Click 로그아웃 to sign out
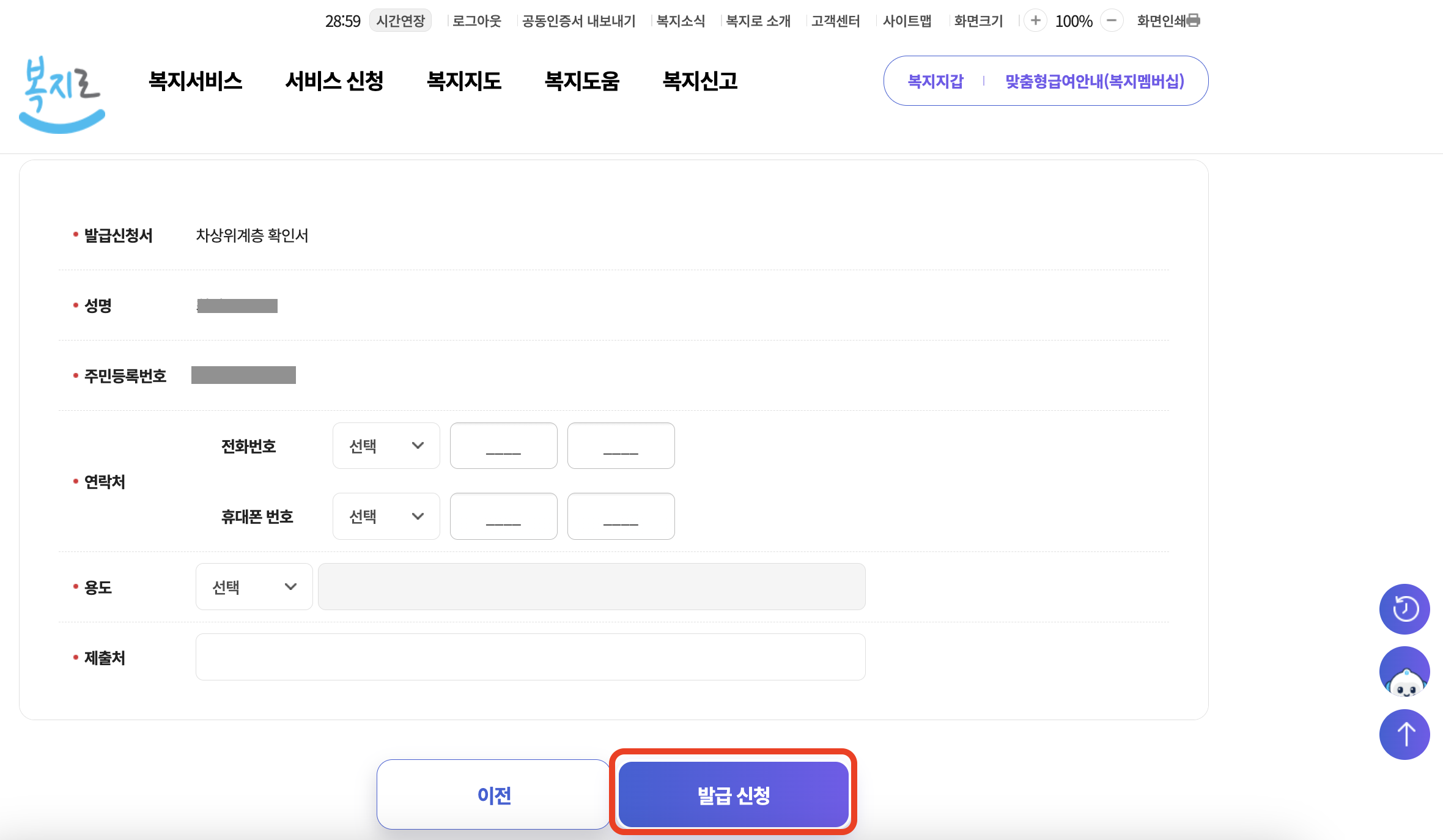Image resolution: width=1443 pixels, height=840 pixels. pos(476,20)
